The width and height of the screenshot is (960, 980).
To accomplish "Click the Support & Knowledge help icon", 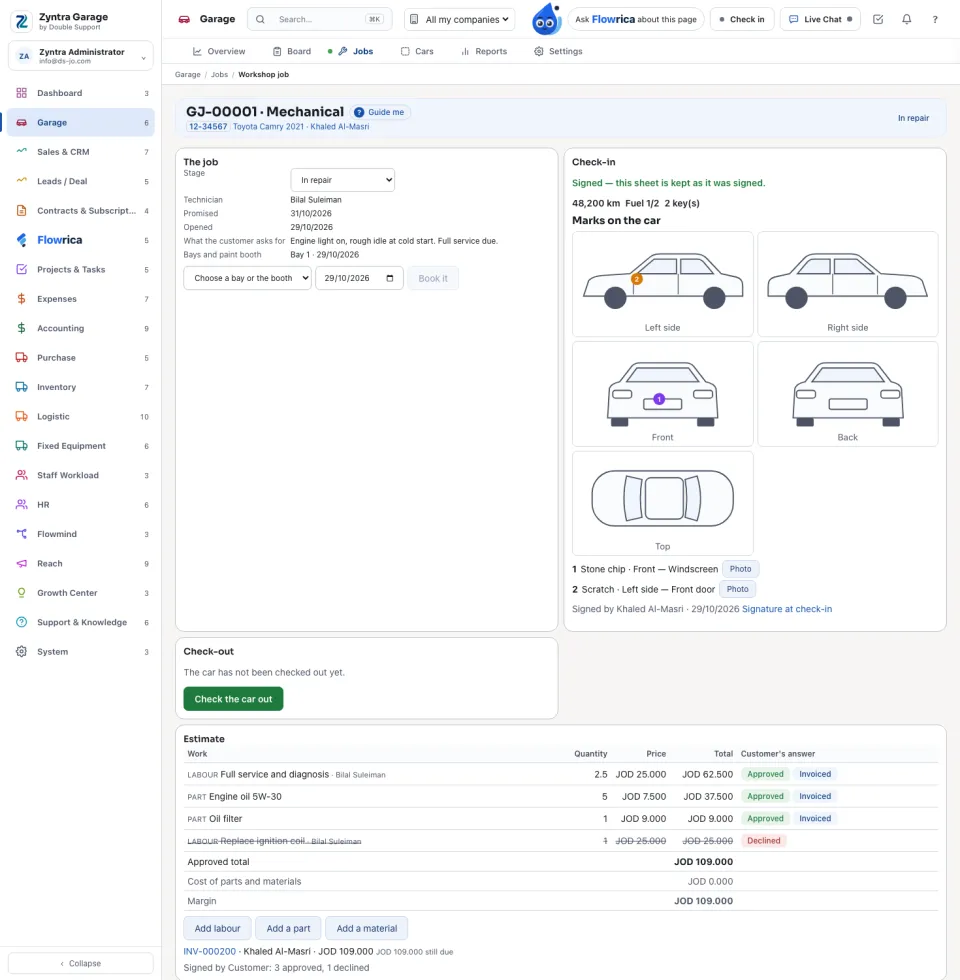I will coord(21,622).
